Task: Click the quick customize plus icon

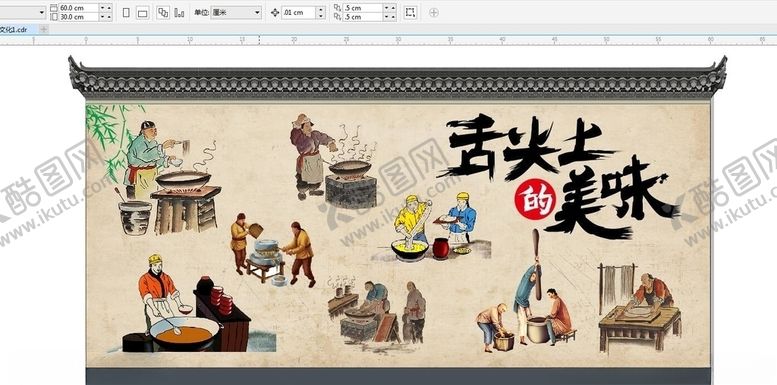Action: (x=434, y=13)
